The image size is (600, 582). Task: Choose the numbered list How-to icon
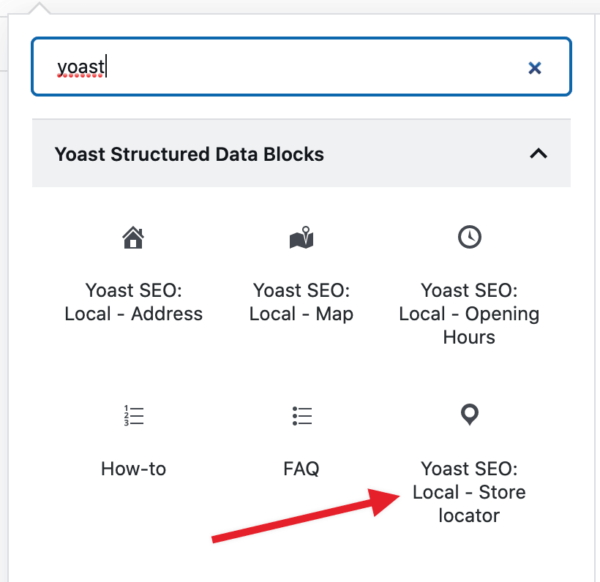point(133,416)
